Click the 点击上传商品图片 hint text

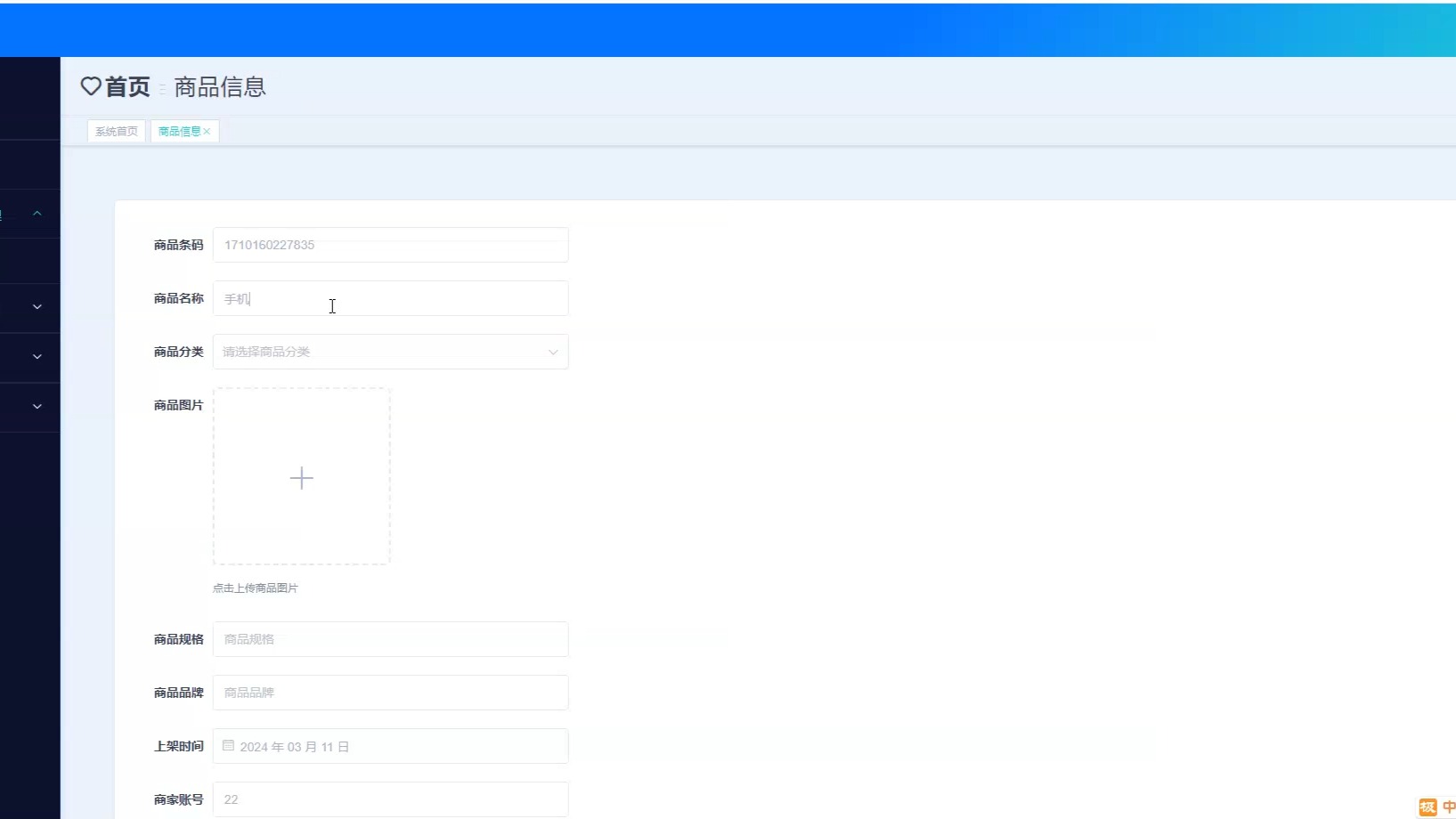point(256,588)
